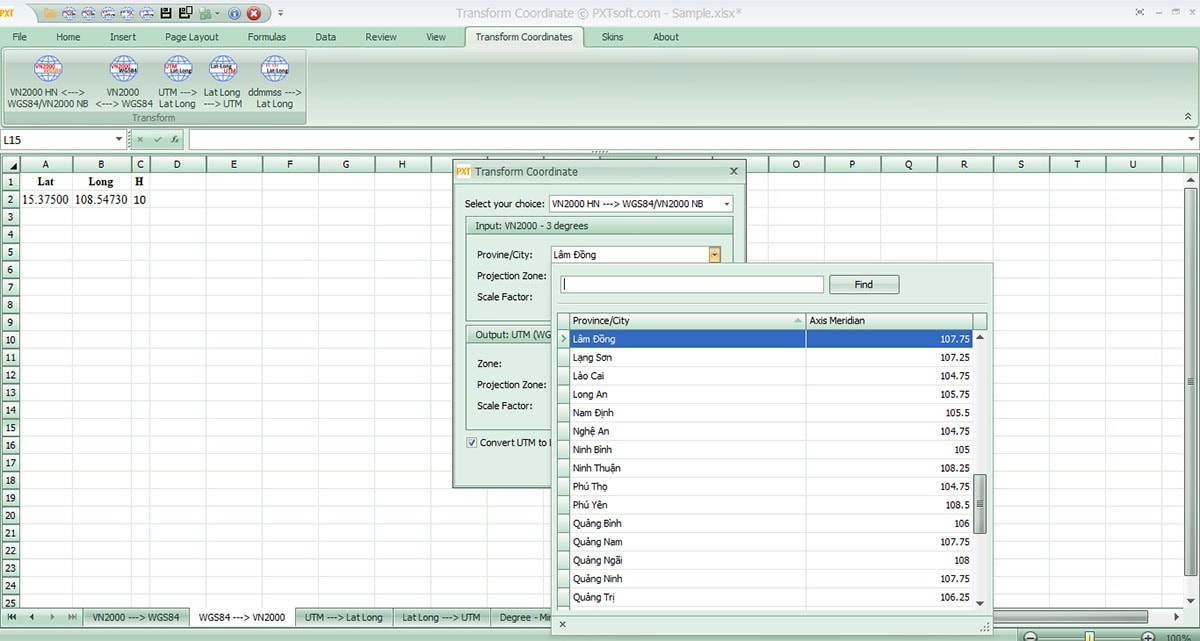The width and height of the screenshot is (1200, 641).
Task: Expand the formula bar with right-end arrow
Action: click(1191, 140)
